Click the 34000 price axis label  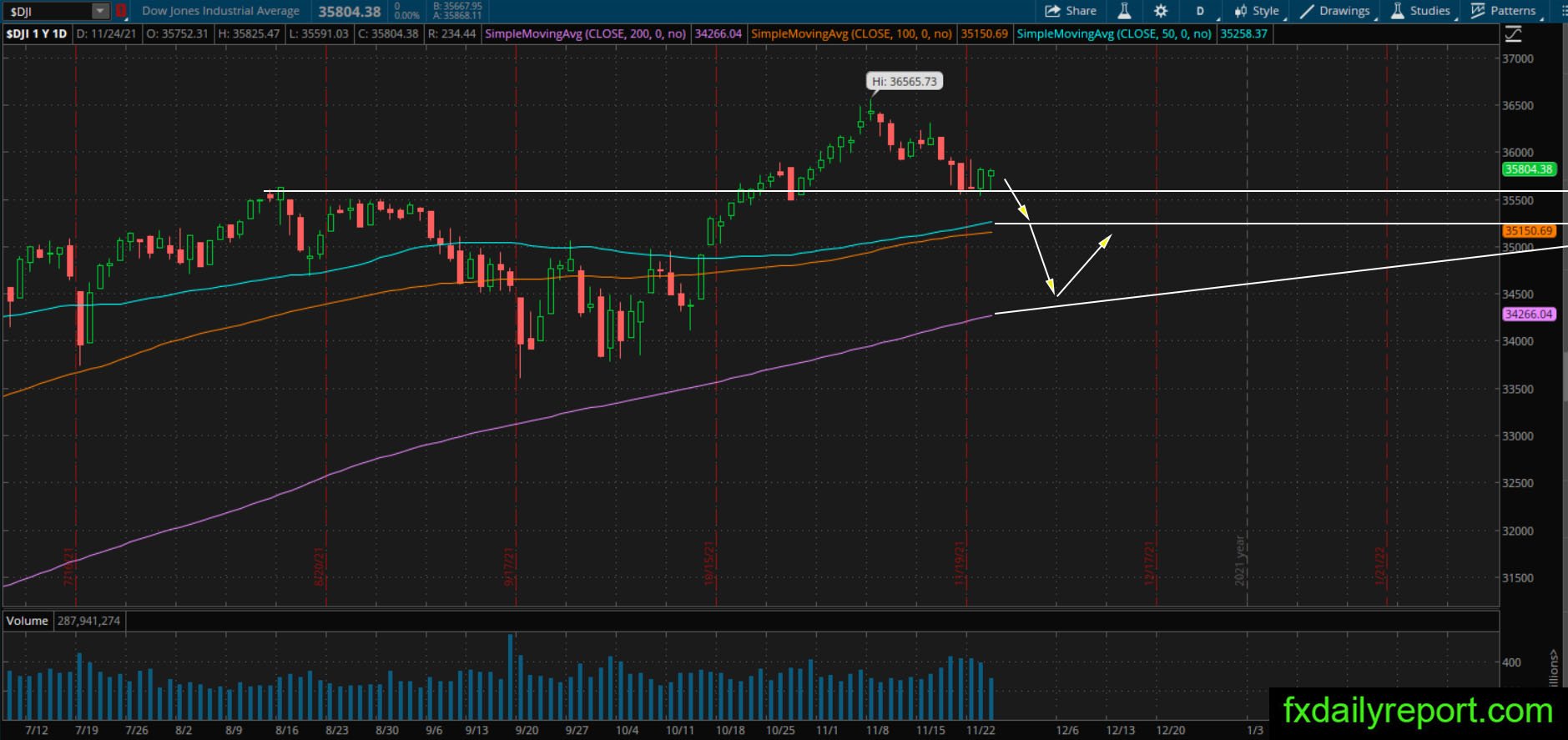pyautogui.click(x=1518, y=341)
